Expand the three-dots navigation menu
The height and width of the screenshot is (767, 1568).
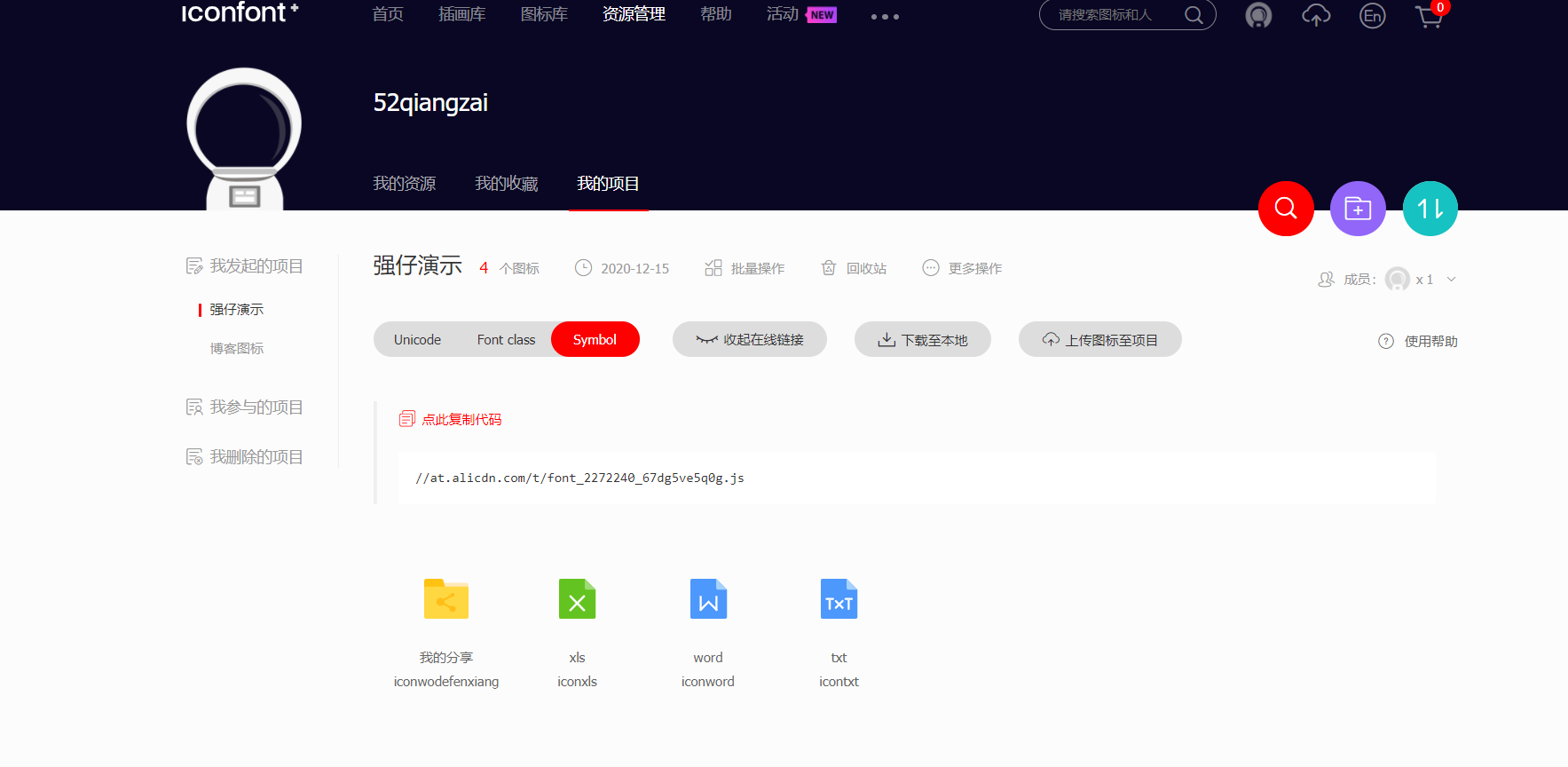click(x=885, y=17)
